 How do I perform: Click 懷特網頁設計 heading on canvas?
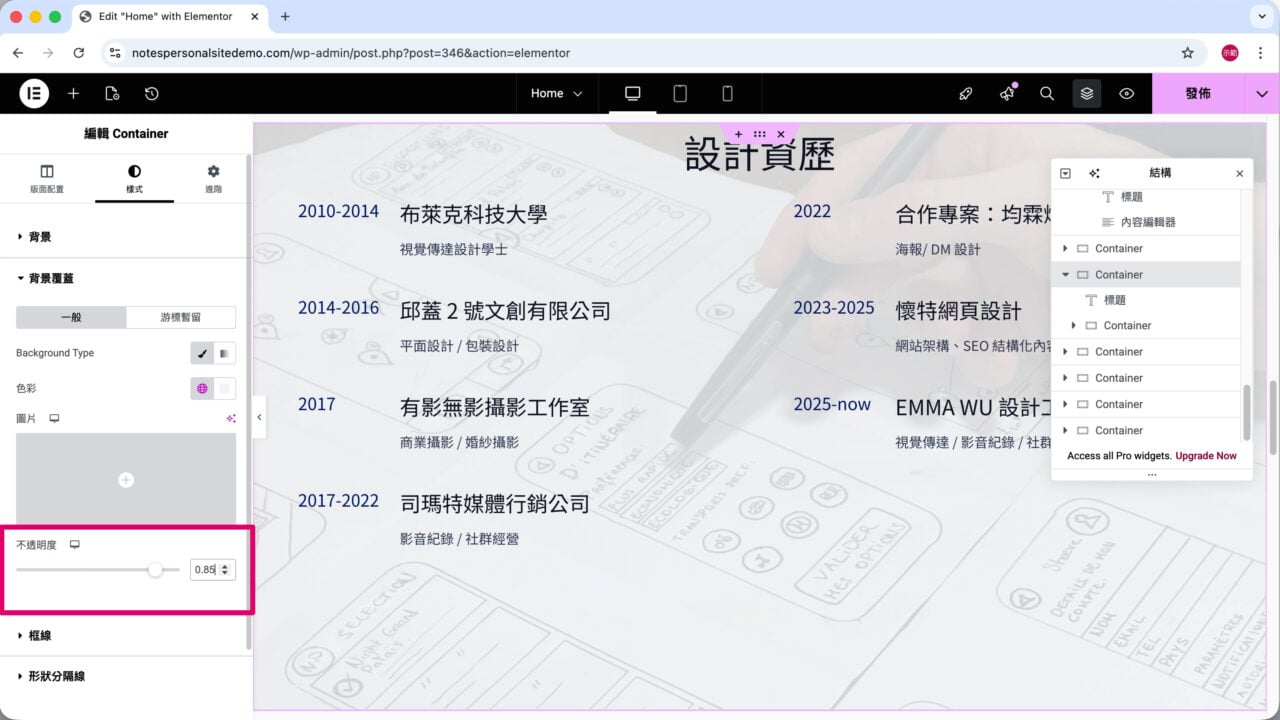tap(958, 311)
